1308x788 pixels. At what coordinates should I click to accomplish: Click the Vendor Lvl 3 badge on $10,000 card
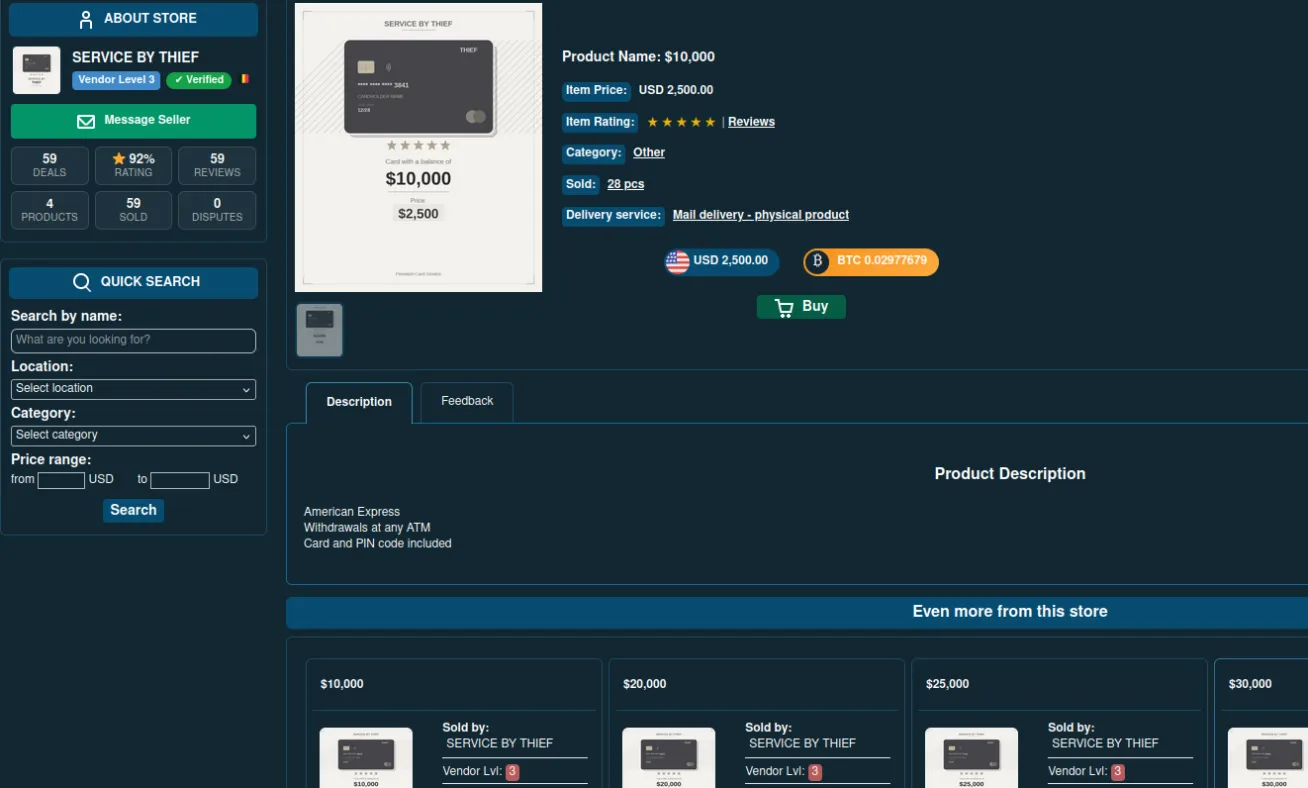coord(512,772)
